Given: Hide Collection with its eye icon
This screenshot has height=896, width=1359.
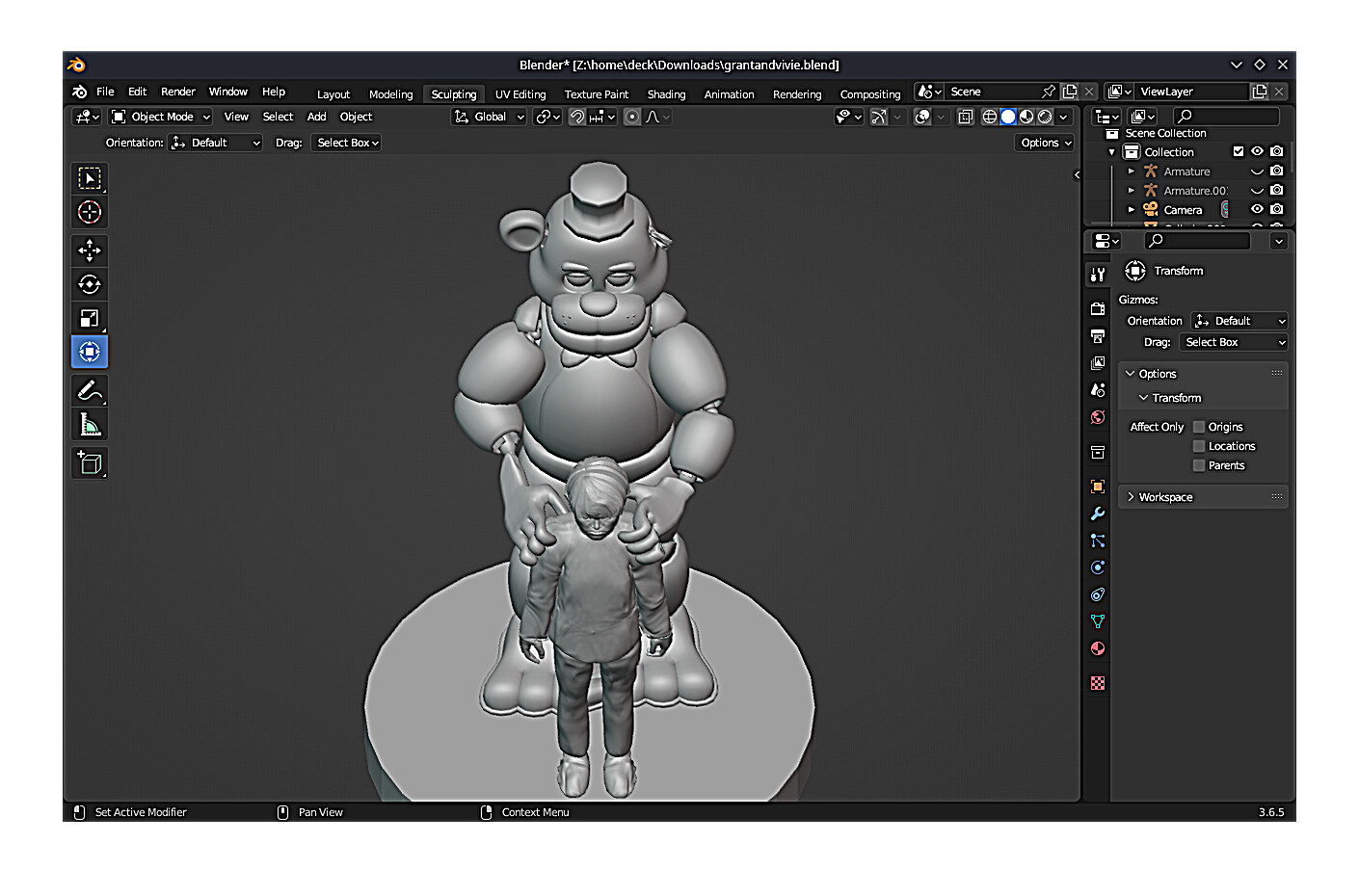Looking at the screenshot, I should point(1257,151).
